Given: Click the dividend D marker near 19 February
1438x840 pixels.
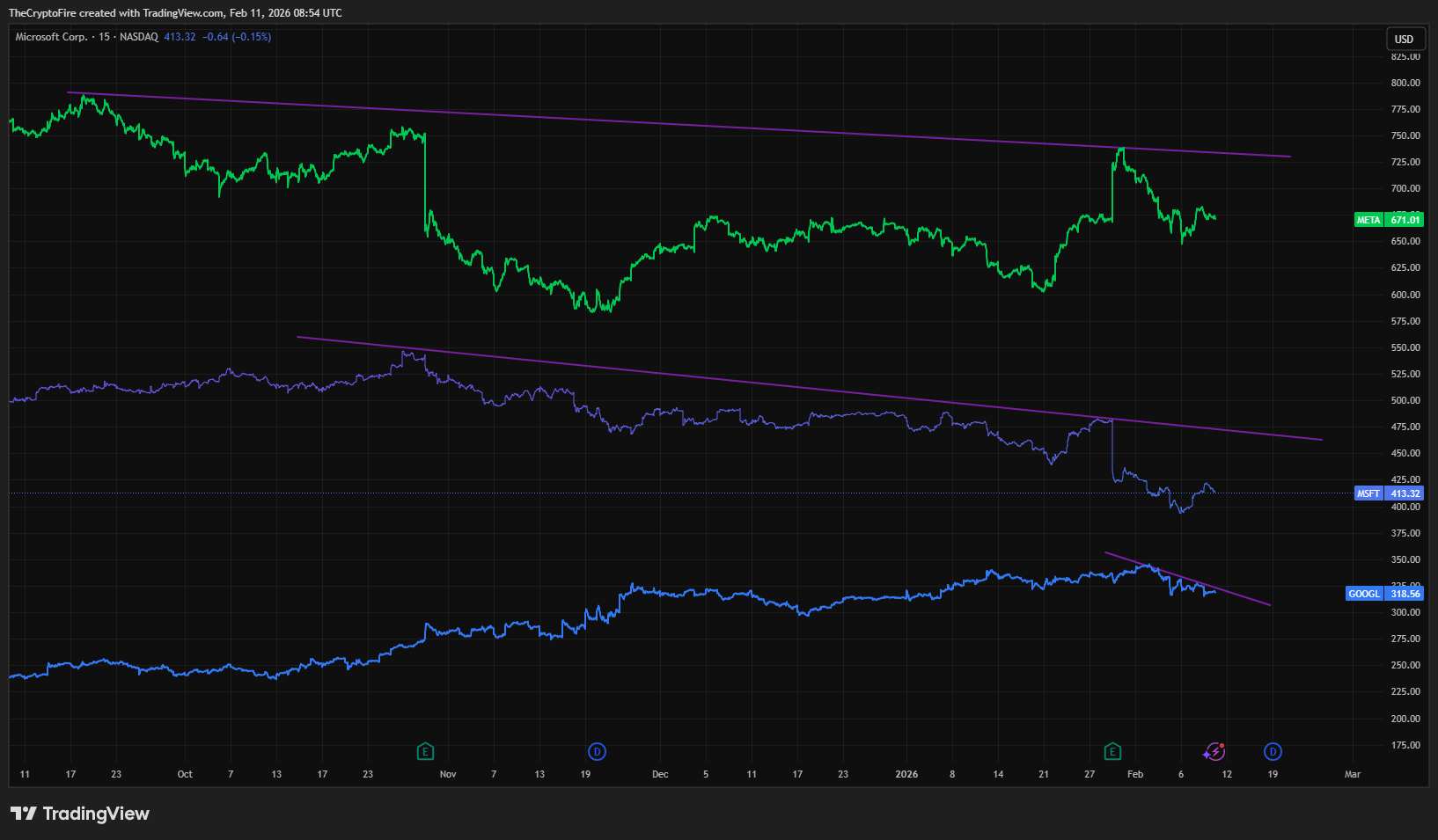Looking at the screenshot, I should pos(1273,751).
